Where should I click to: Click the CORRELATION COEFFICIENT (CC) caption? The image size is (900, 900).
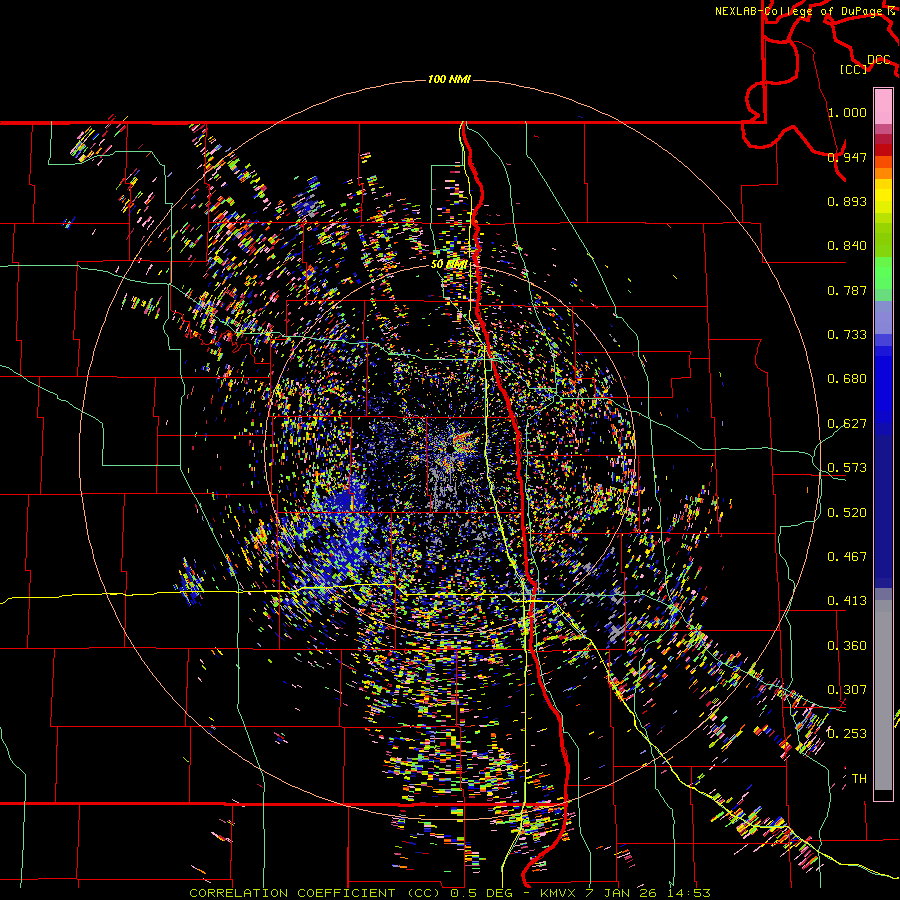point(315,893)
